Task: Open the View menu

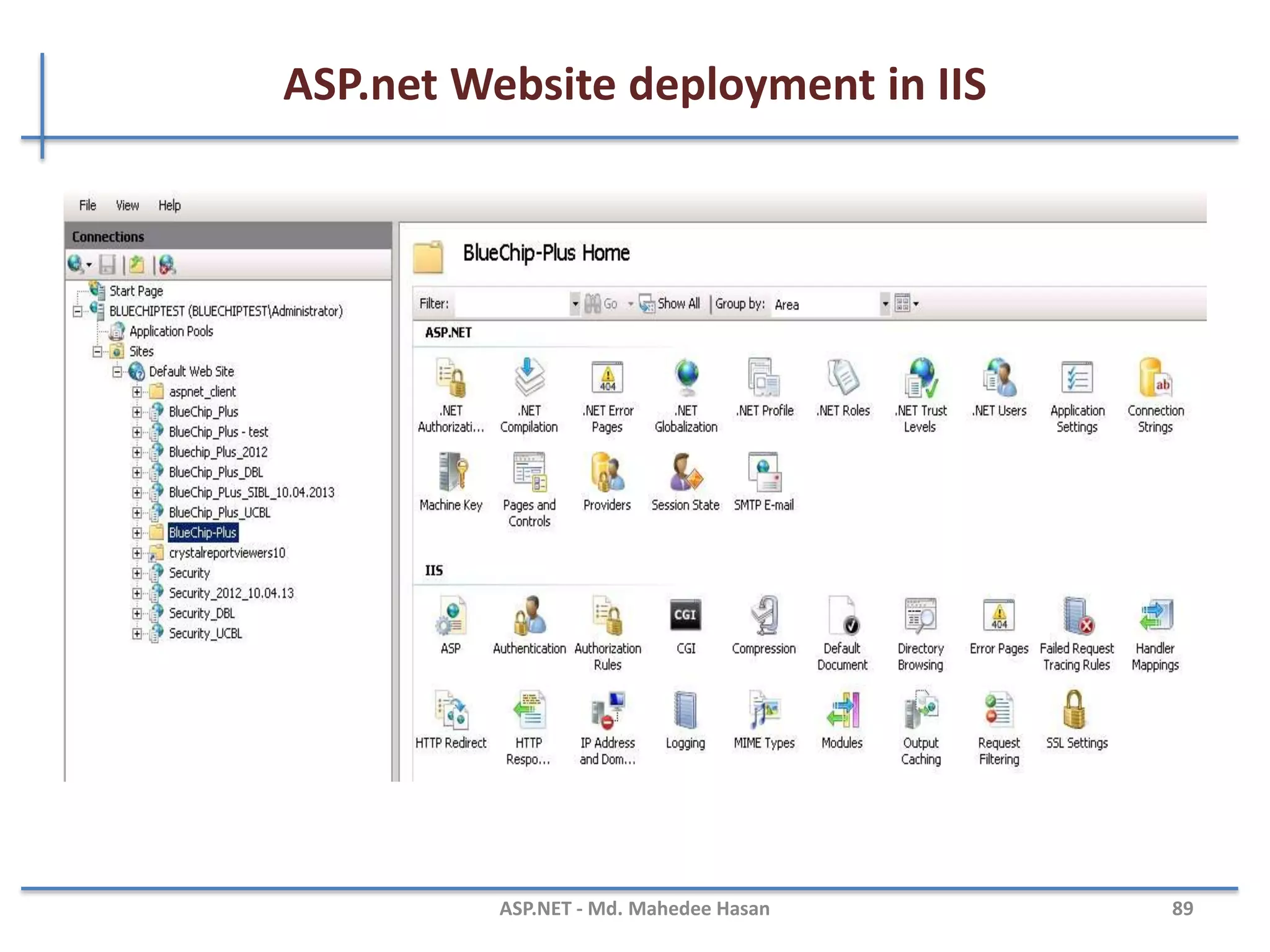Action: point(127,206)
